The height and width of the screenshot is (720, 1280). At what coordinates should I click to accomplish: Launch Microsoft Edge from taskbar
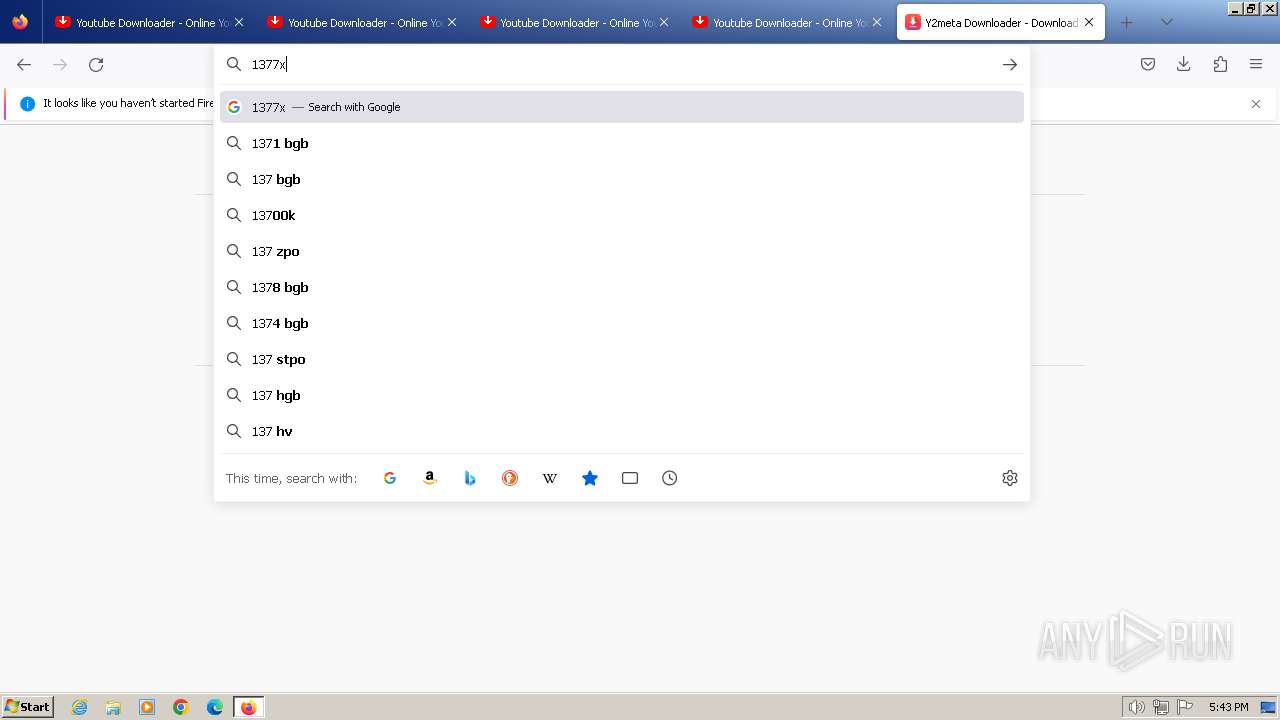click(x=215, y=707)
